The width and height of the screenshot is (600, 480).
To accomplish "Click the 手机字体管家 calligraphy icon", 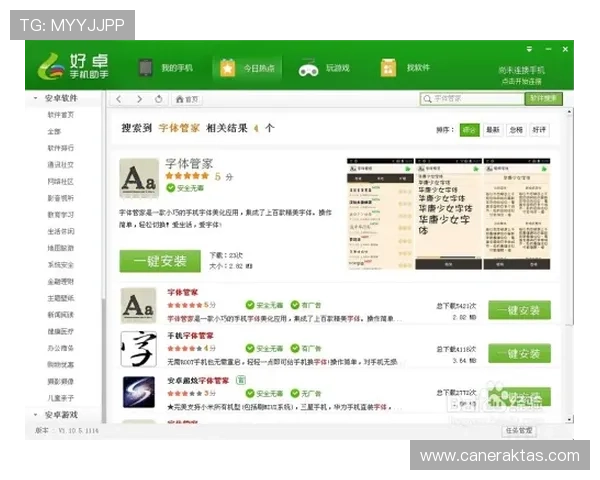I will coord(139,349).
